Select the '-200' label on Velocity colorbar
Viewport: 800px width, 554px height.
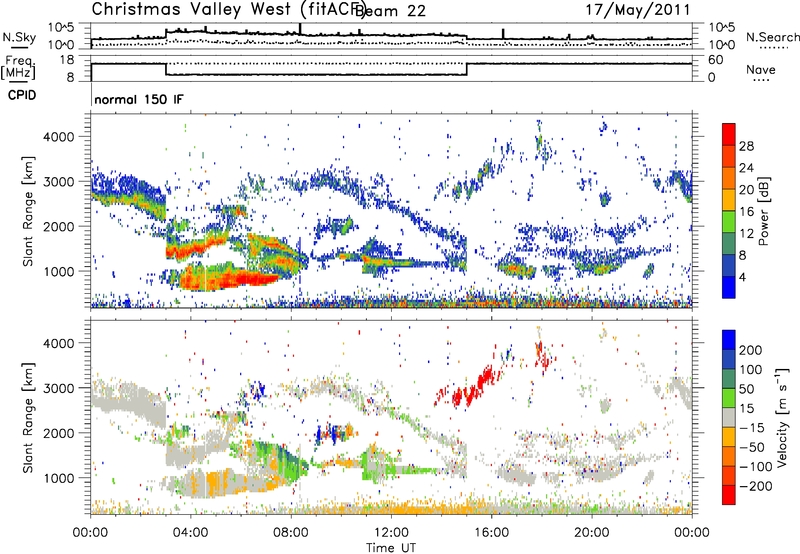coord(756,486)
